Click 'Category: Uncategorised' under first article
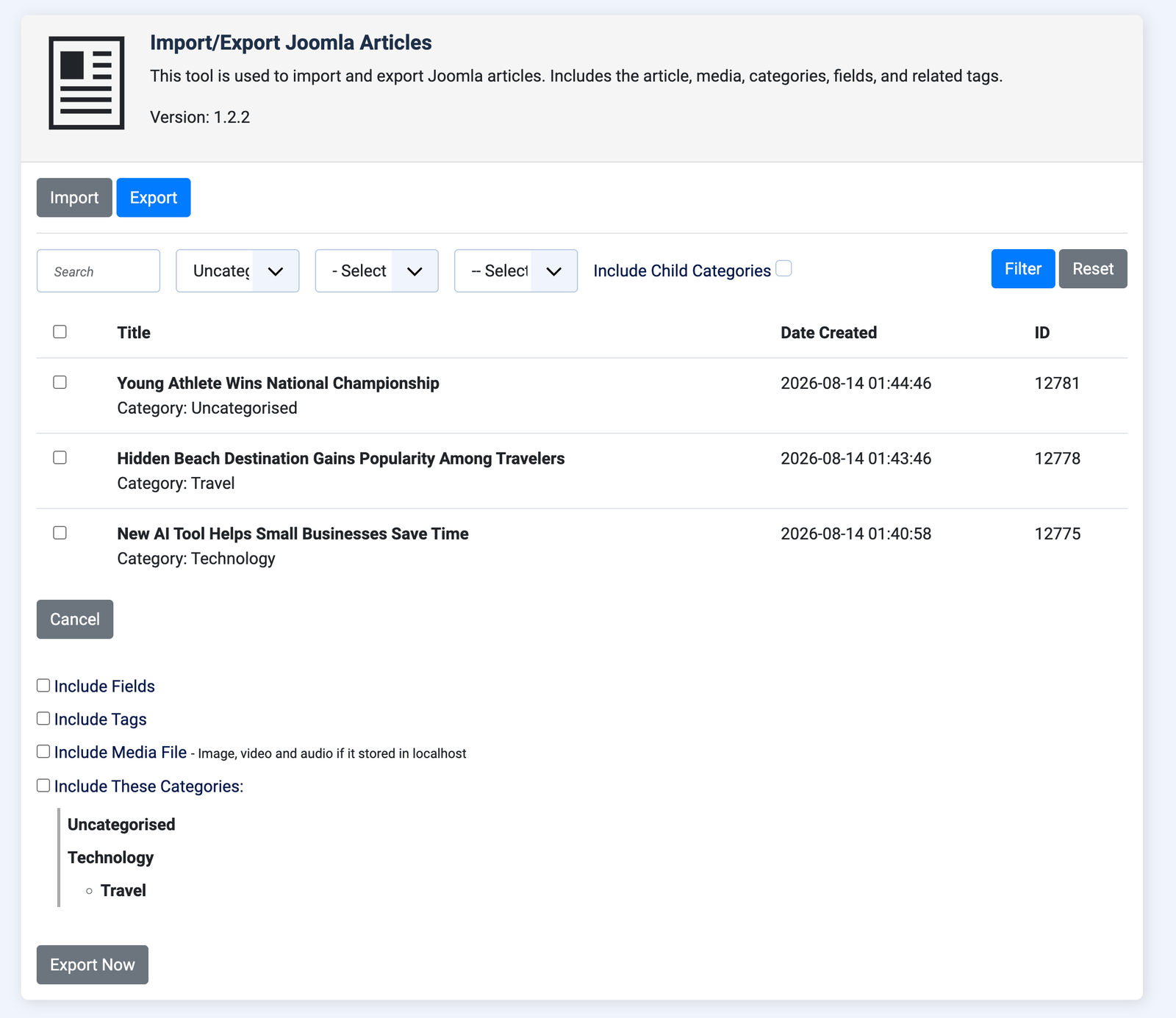This screenshot has height=1018, width=1176. [207, 408]
